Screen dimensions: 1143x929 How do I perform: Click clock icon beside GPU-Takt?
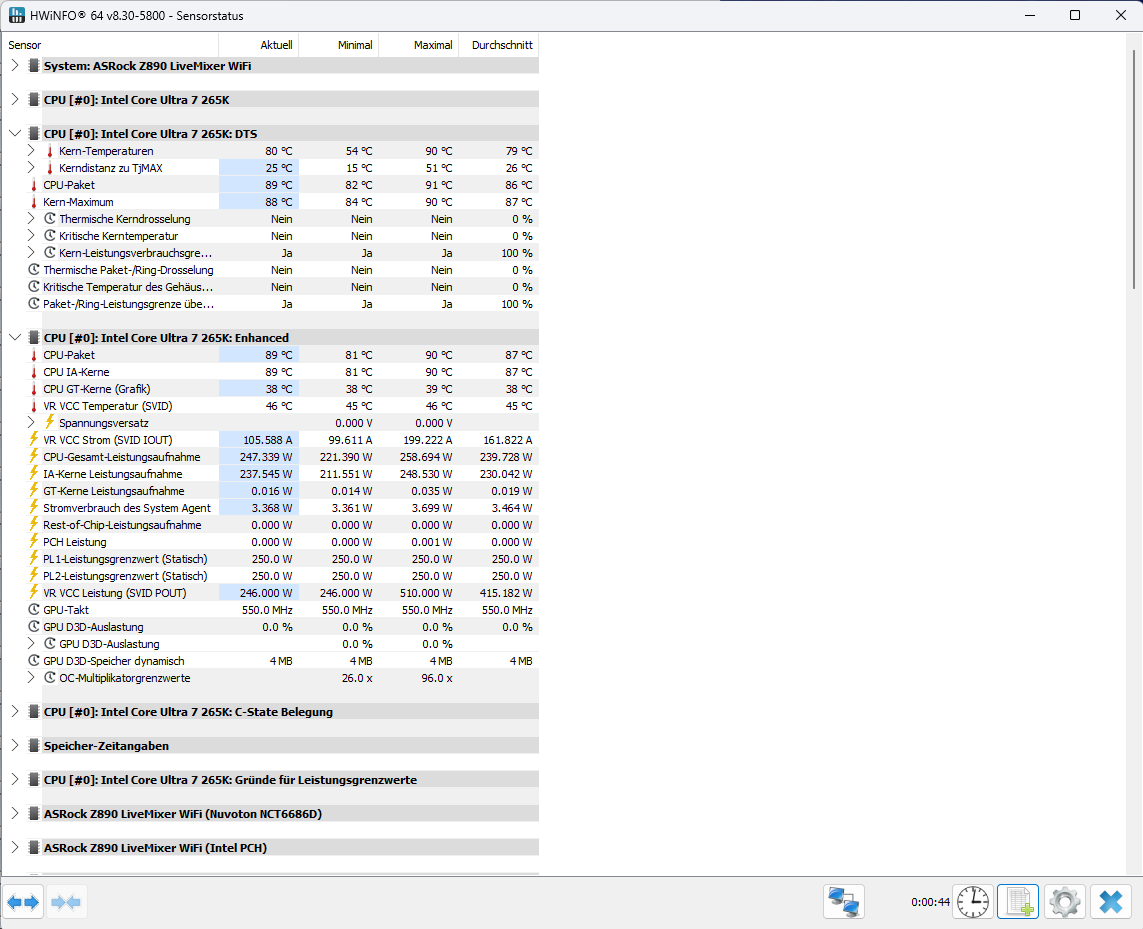(x=34, y=610)
